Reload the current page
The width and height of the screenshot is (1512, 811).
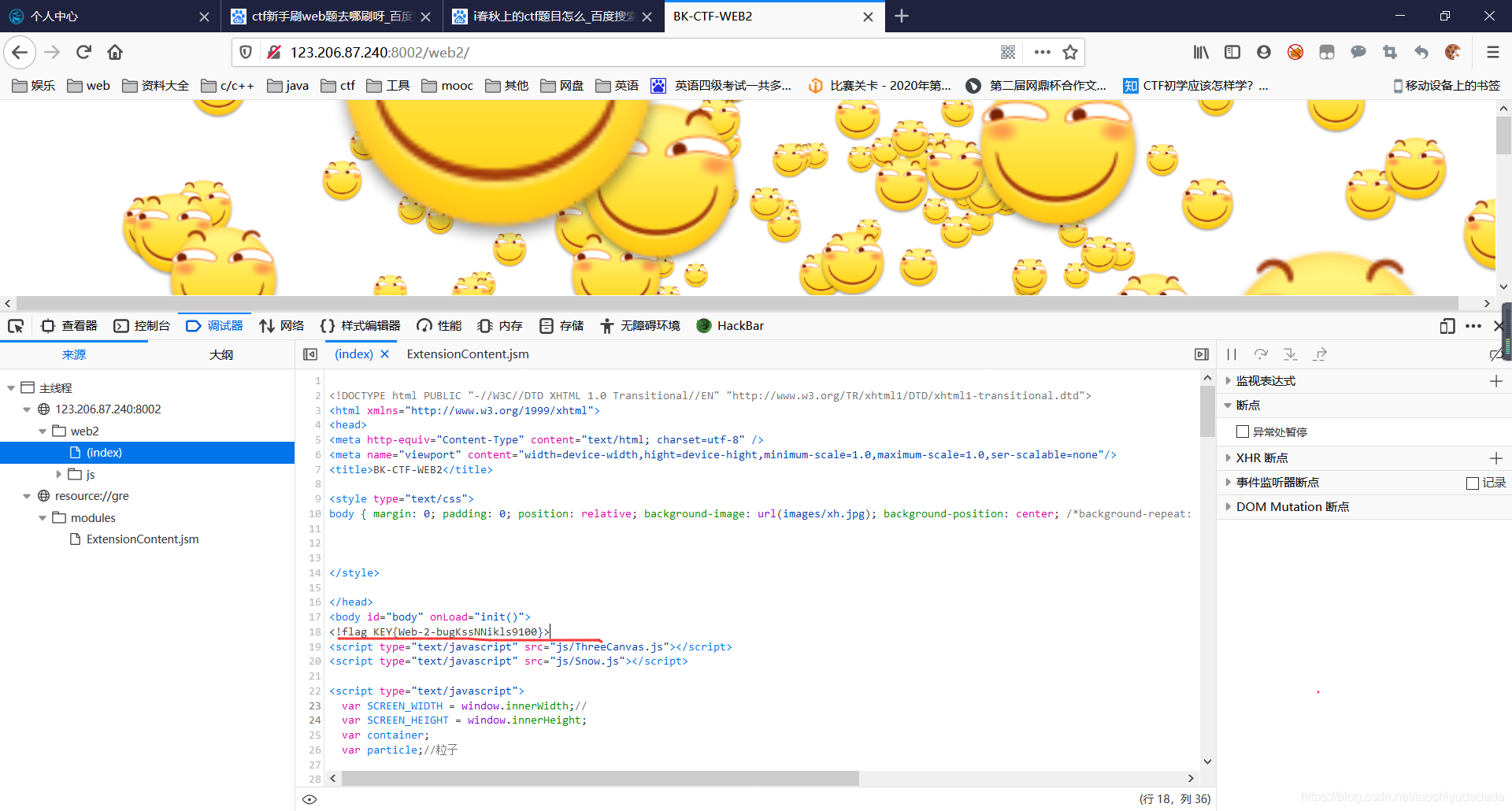83,52
